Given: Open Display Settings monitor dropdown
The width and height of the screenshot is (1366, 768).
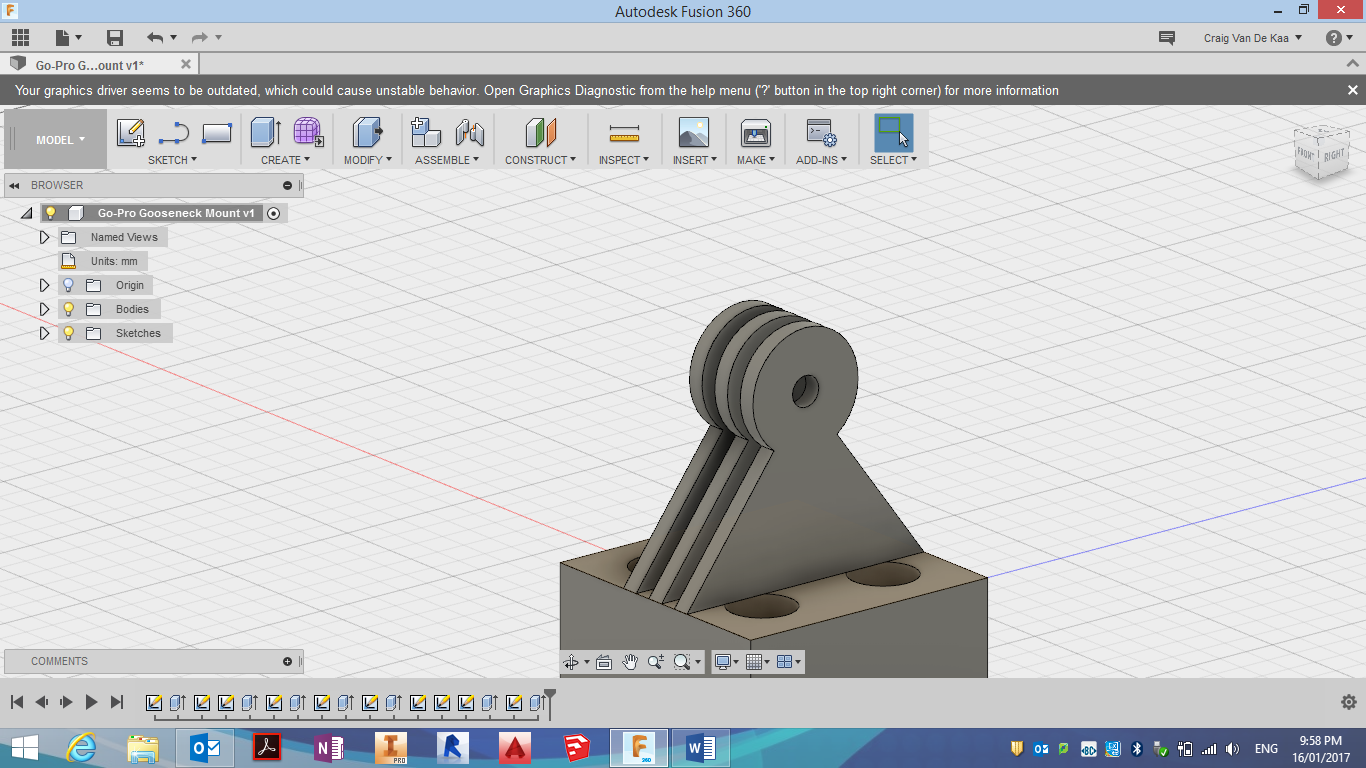Looking at the screenshot, I should [726, 662].
